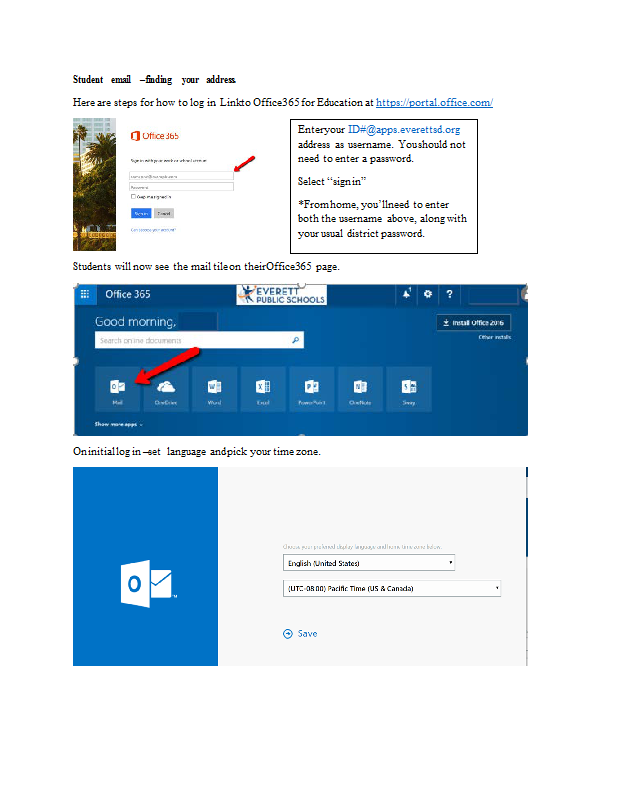618x800 pixels.
Task: Click the Everett Public Schools logo
Action: coord(282,294)
